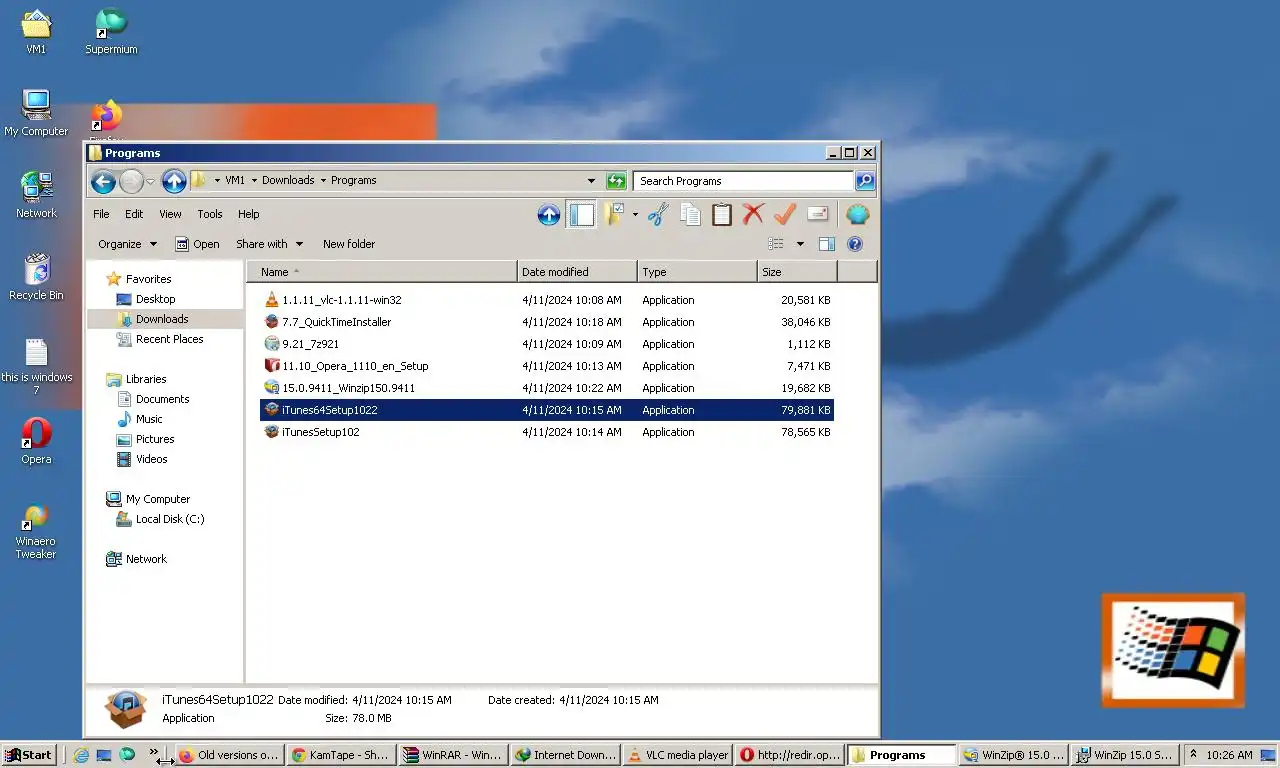Open Supermium desktop shortcut
Image resolution: width=1280 pixels, height=768 pixels.
point(111,31)
